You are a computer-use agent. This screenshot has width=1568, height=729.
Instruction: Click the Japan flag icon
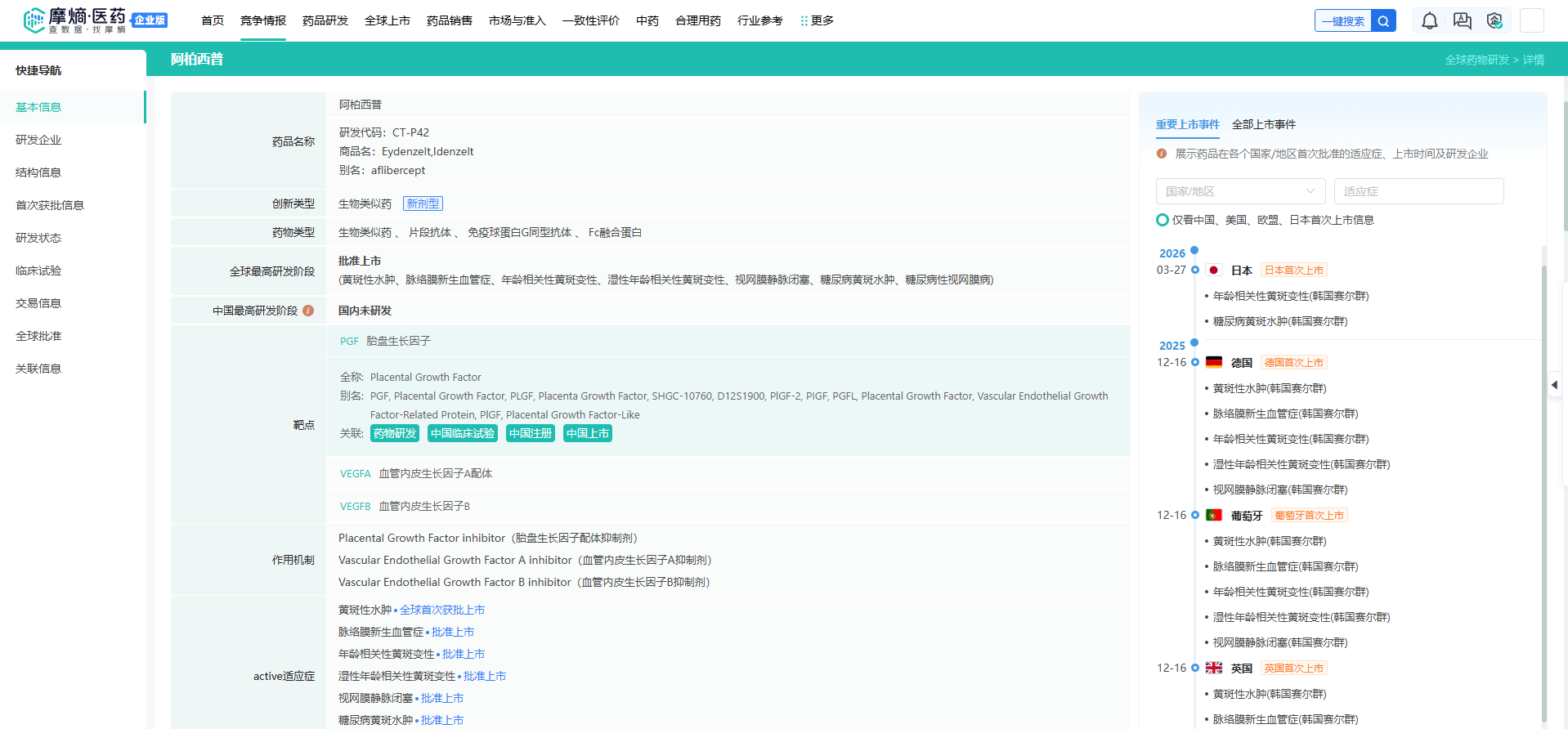1214,271
